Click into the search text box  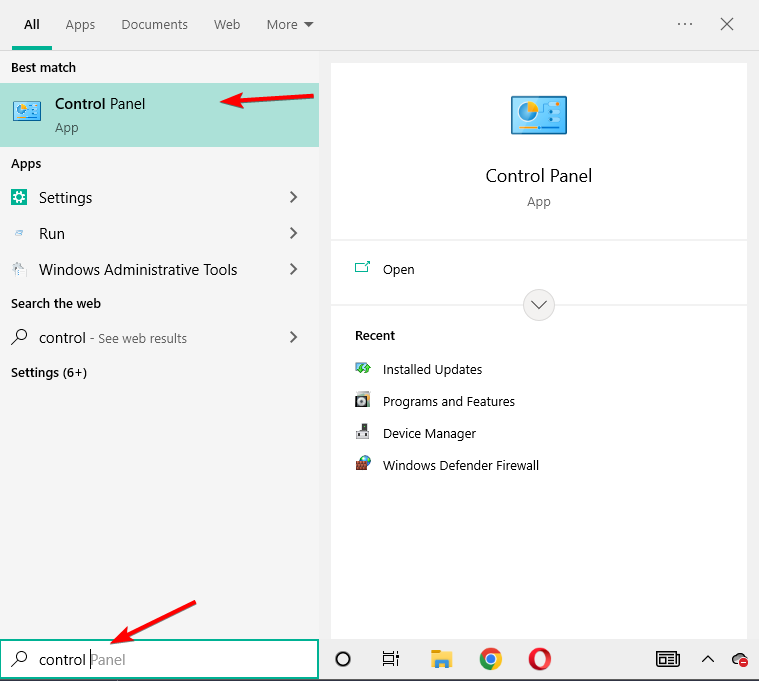[x=170, y=660]
